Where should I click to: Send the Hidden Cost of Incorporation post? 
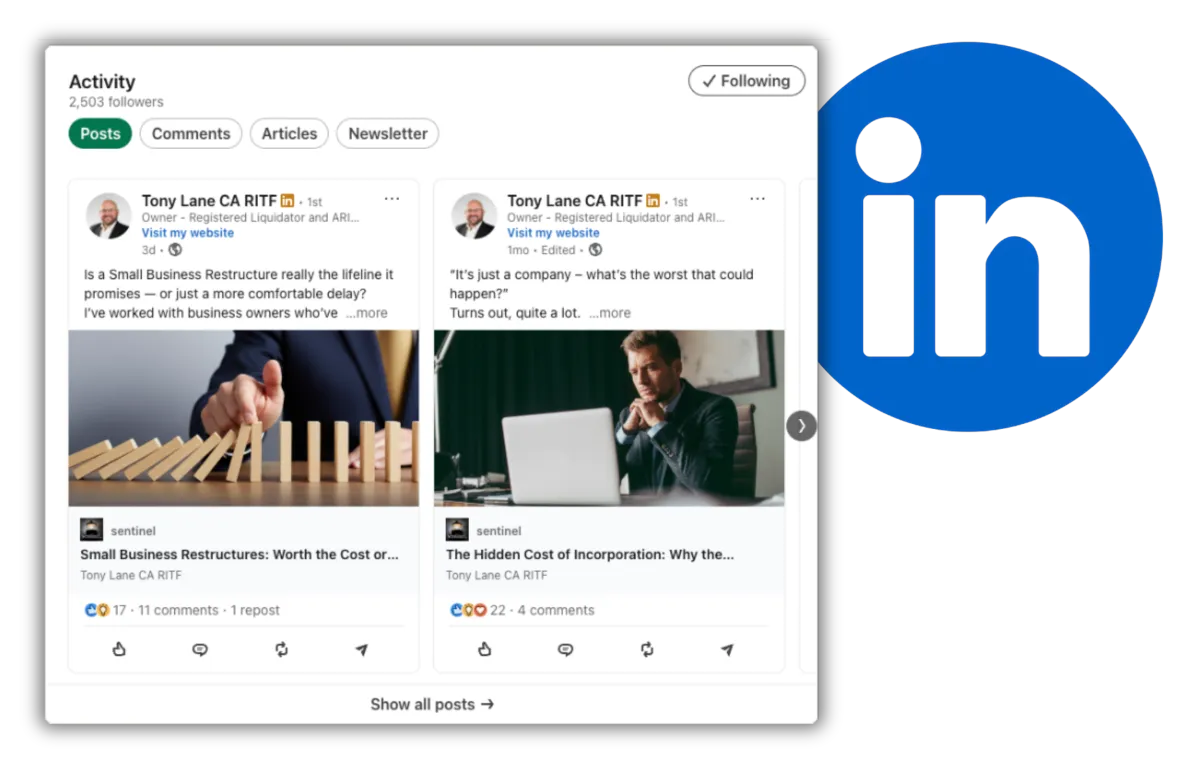click(727, 650)
